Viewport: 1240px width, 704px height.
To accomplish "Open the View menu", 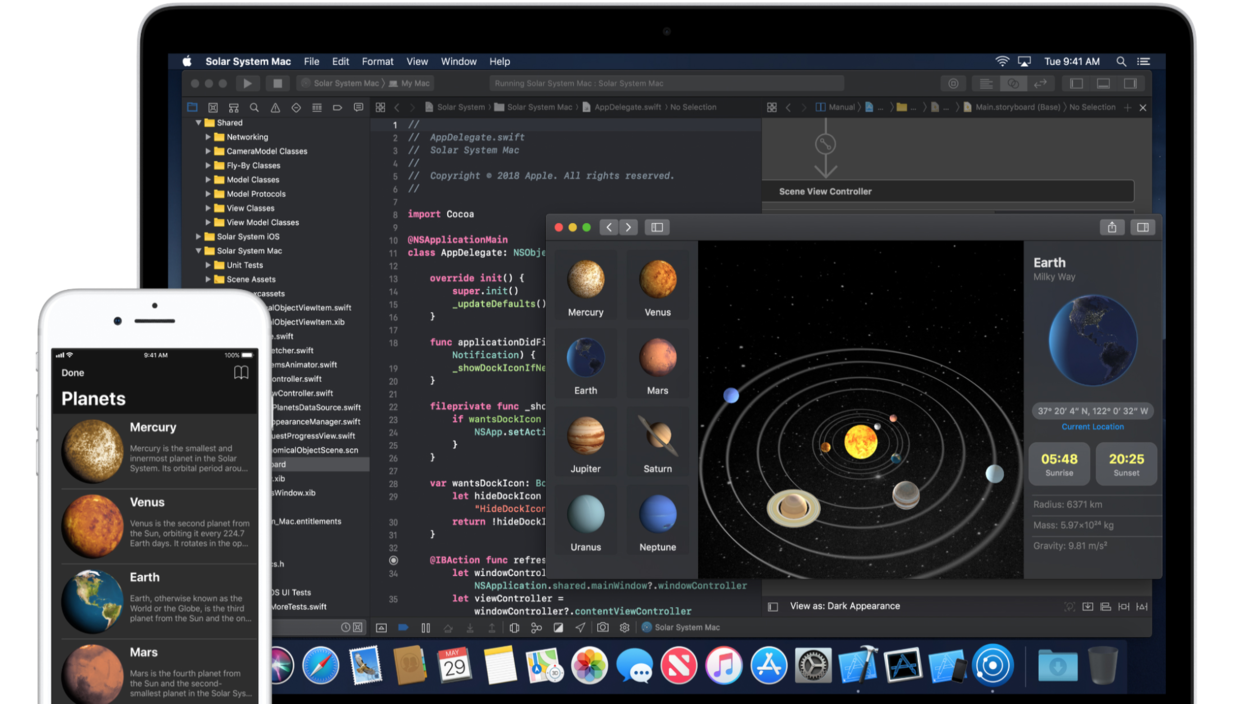I will click(417, 61).
